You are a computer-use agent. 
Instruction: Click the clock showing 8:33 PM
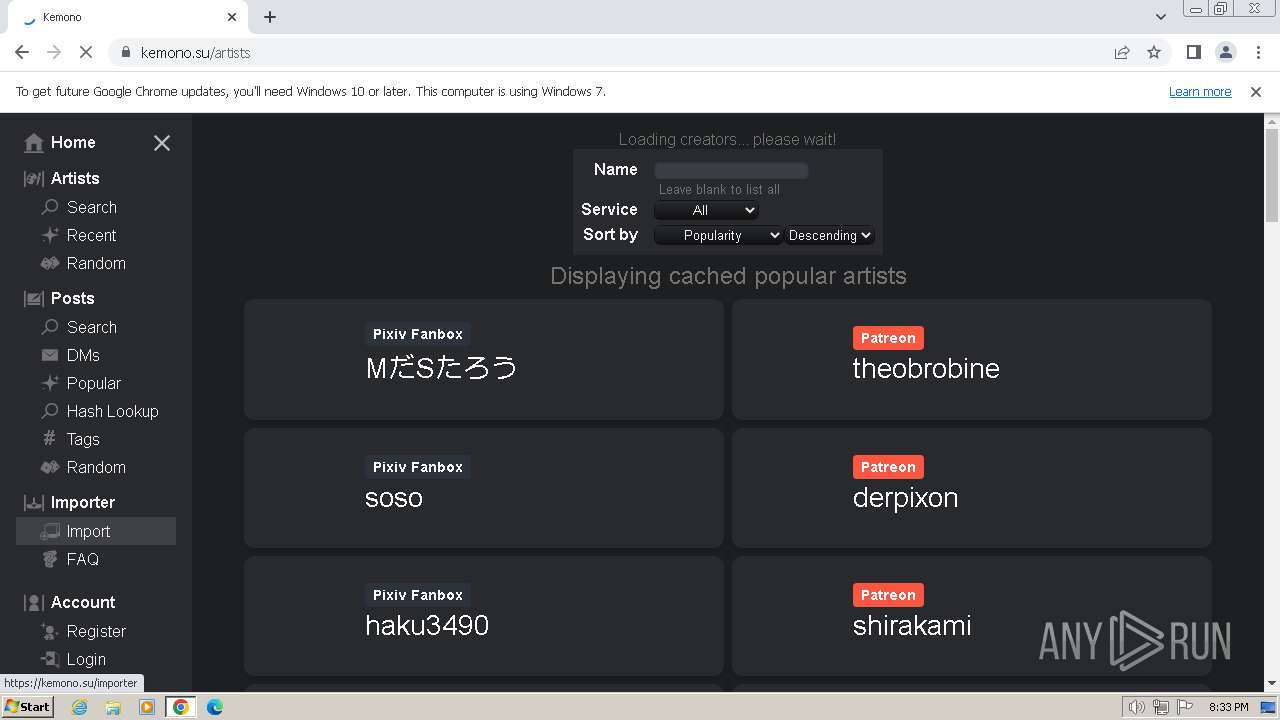[x=1228, y=707]
